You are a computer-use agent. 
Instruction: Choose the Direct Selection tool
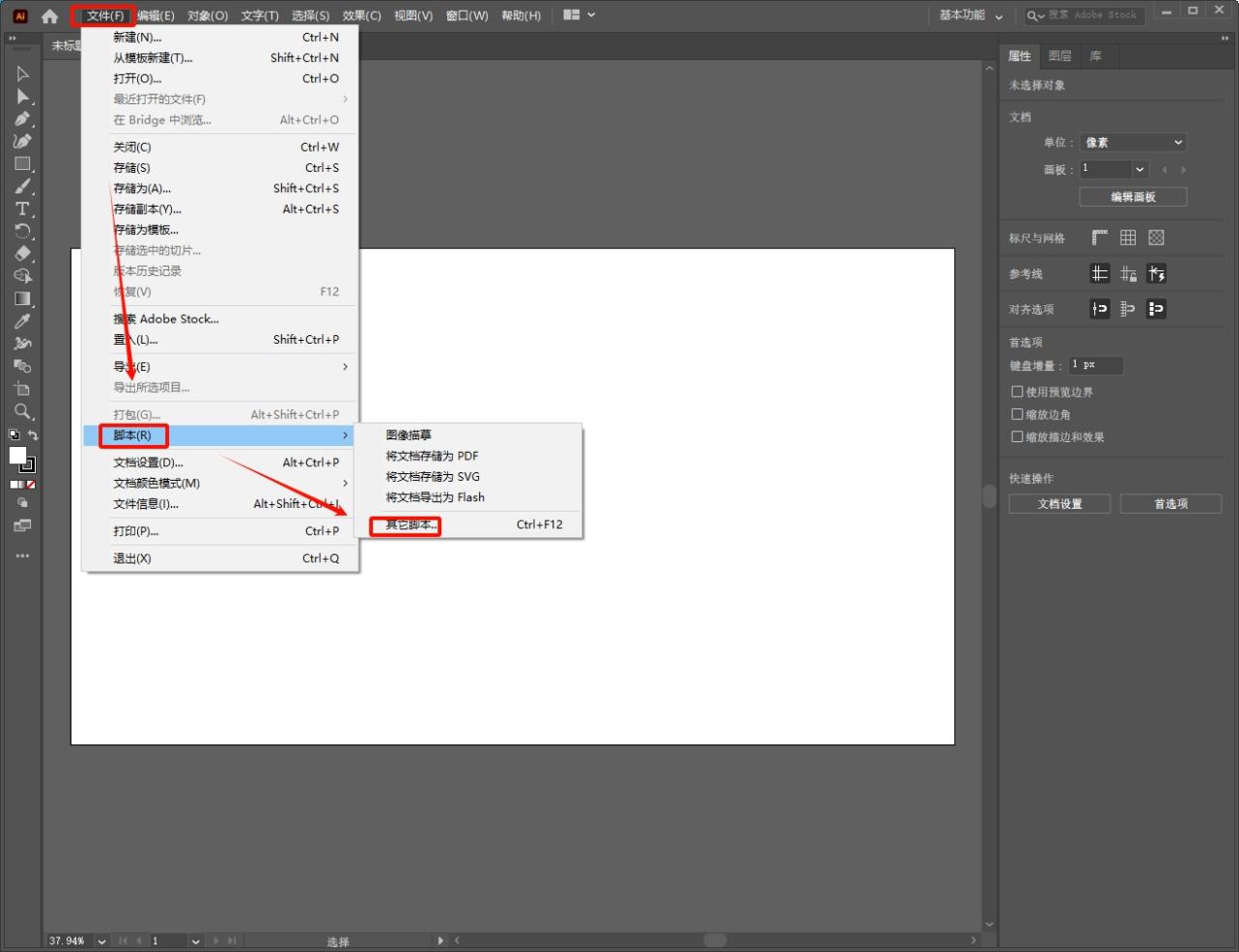pyautogui.click(x=22, y=97)
